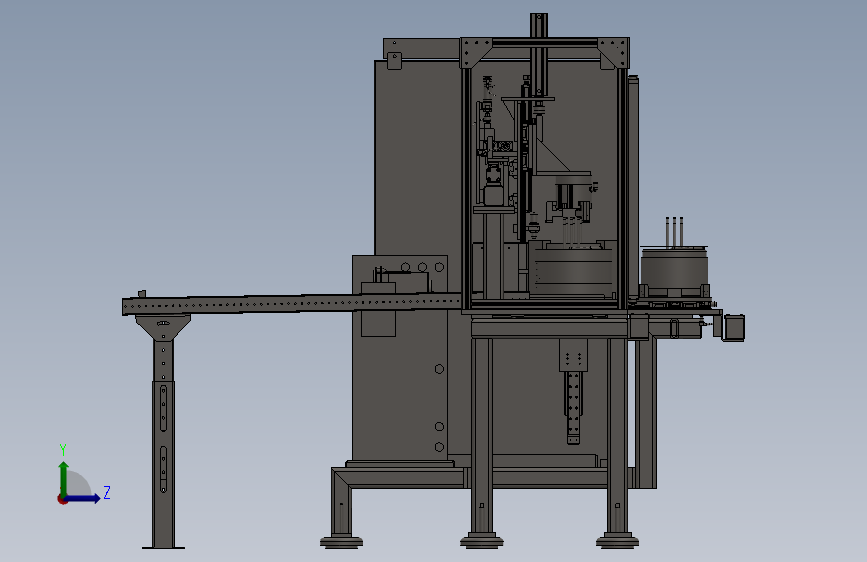Select the leftmost leveling foot of the machine base
The image size is (867, 562).
tap(341, 542)
